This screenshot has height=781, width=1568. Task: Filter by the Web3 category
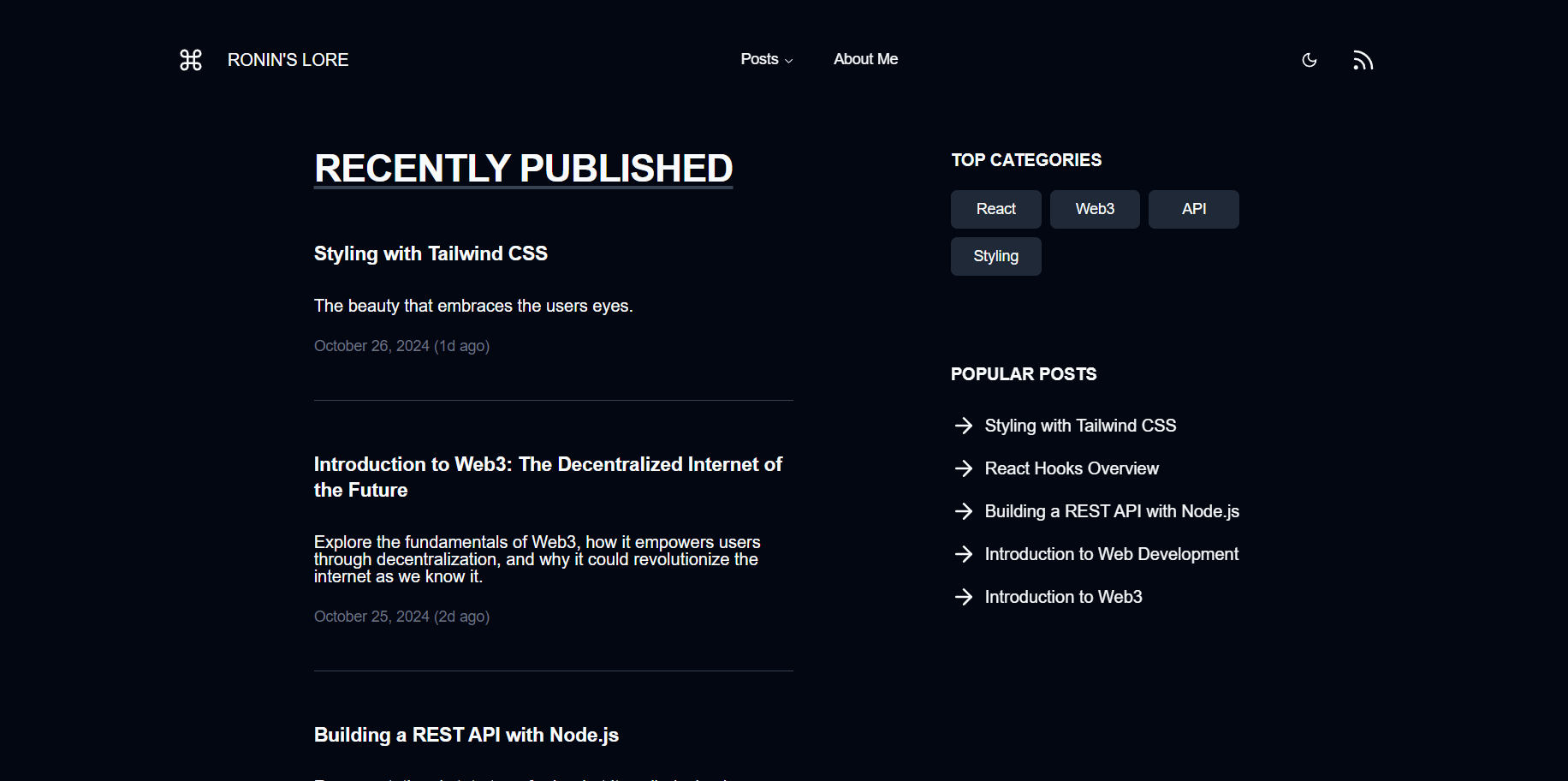tap(1095, 209)
